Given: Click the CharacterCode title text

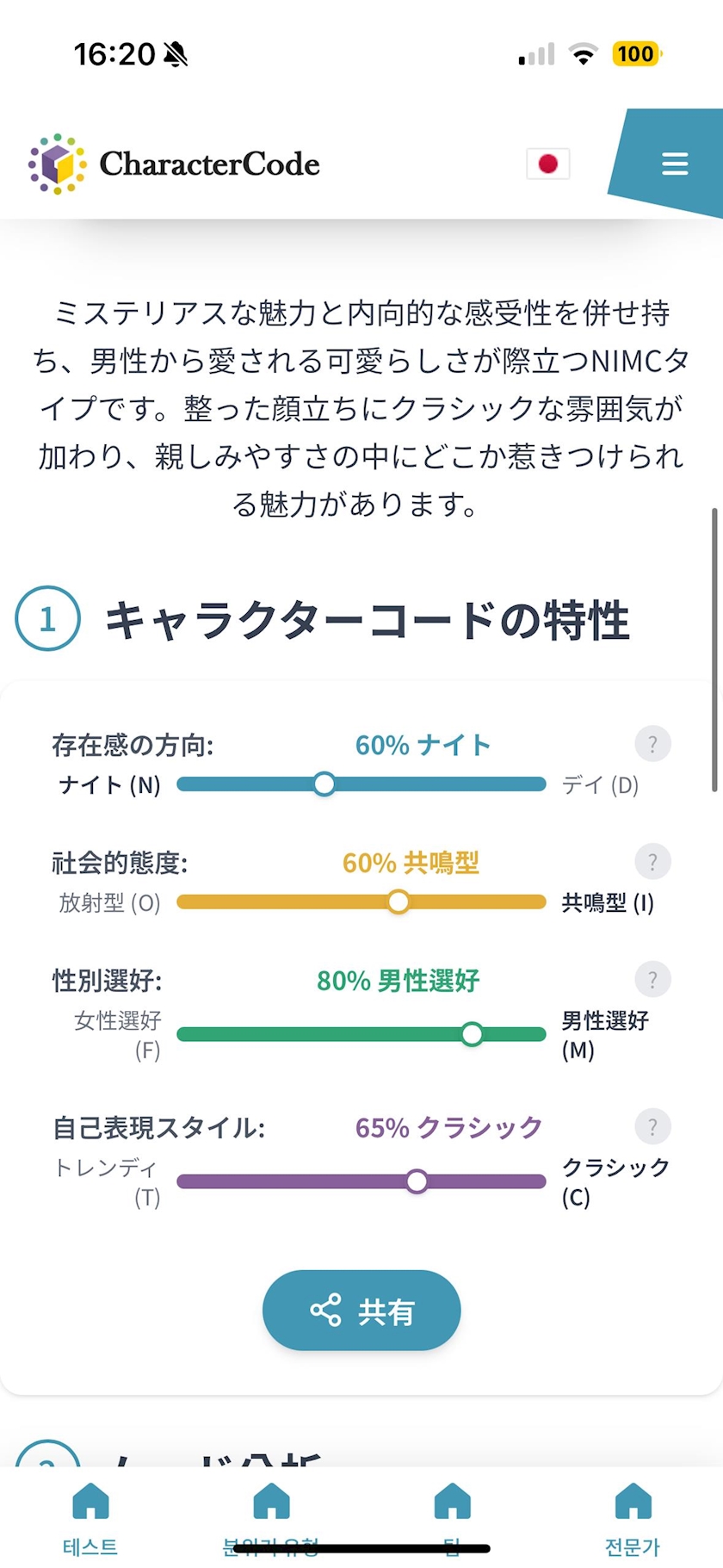Looking at the screenshot, I should pos(209,164).
